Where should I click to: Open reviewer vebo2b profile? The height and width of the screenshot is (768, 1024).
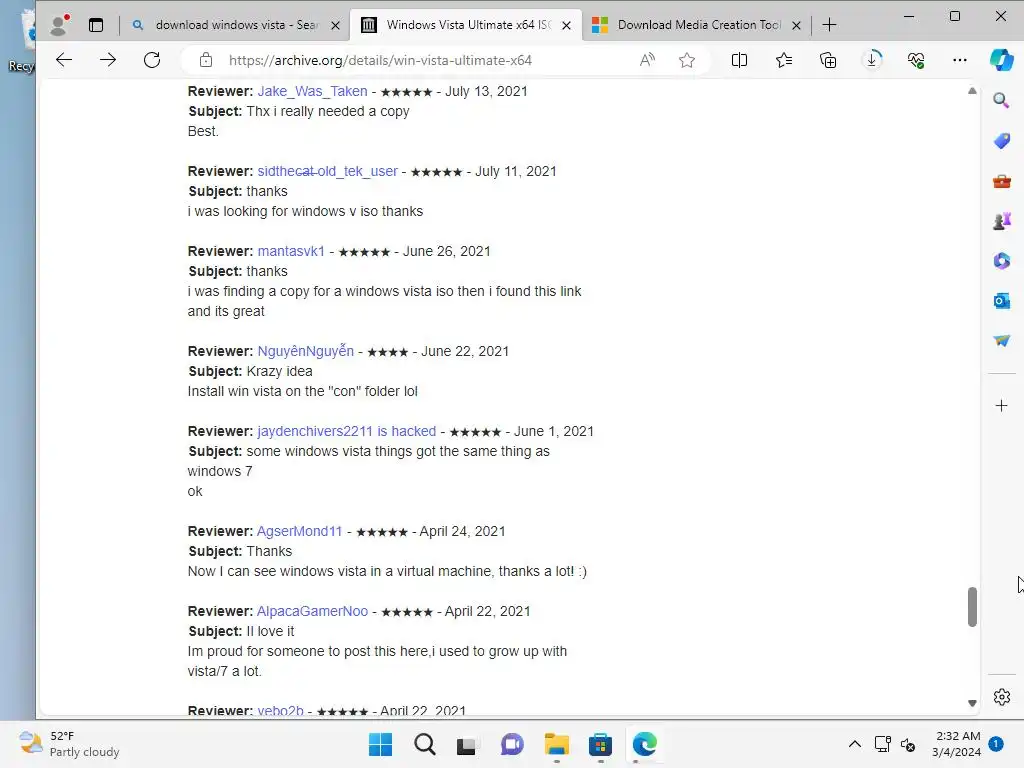(280, 710)
